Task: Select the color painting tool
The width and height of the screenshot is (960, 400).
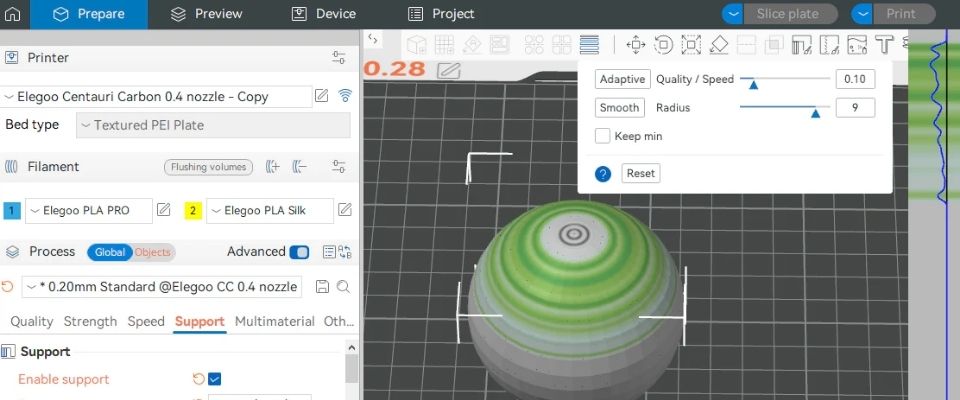Action: click(x=857, y=44)
